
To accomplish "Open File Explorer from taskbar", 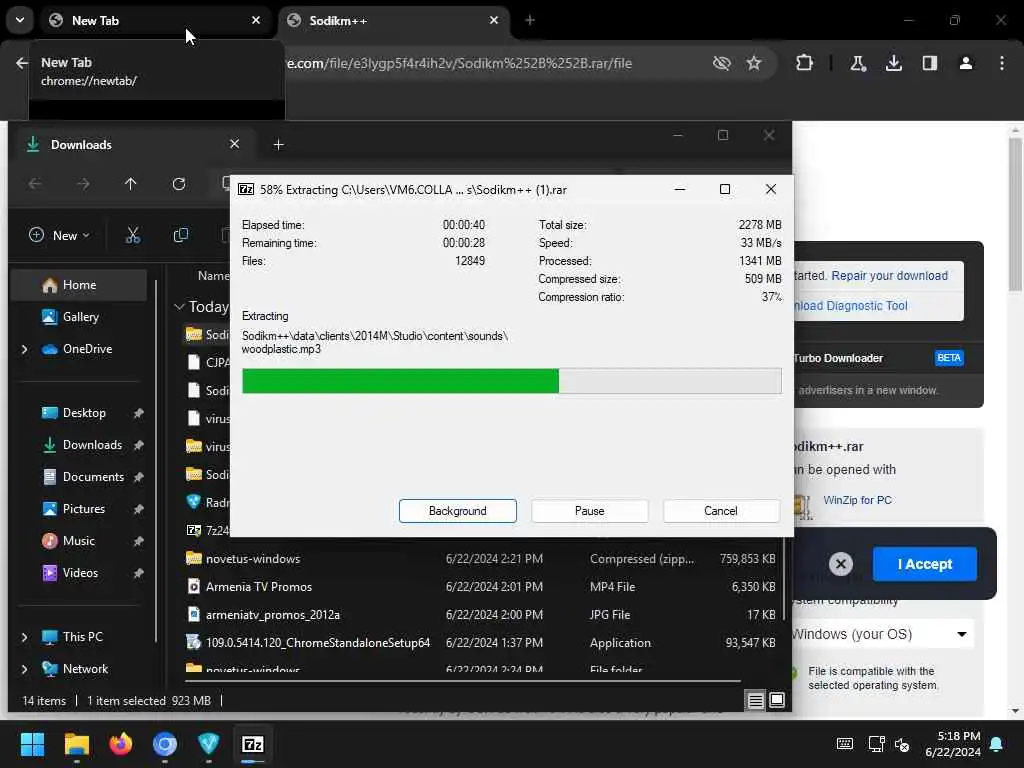I will pyautogui.click(x=76, y=744).
